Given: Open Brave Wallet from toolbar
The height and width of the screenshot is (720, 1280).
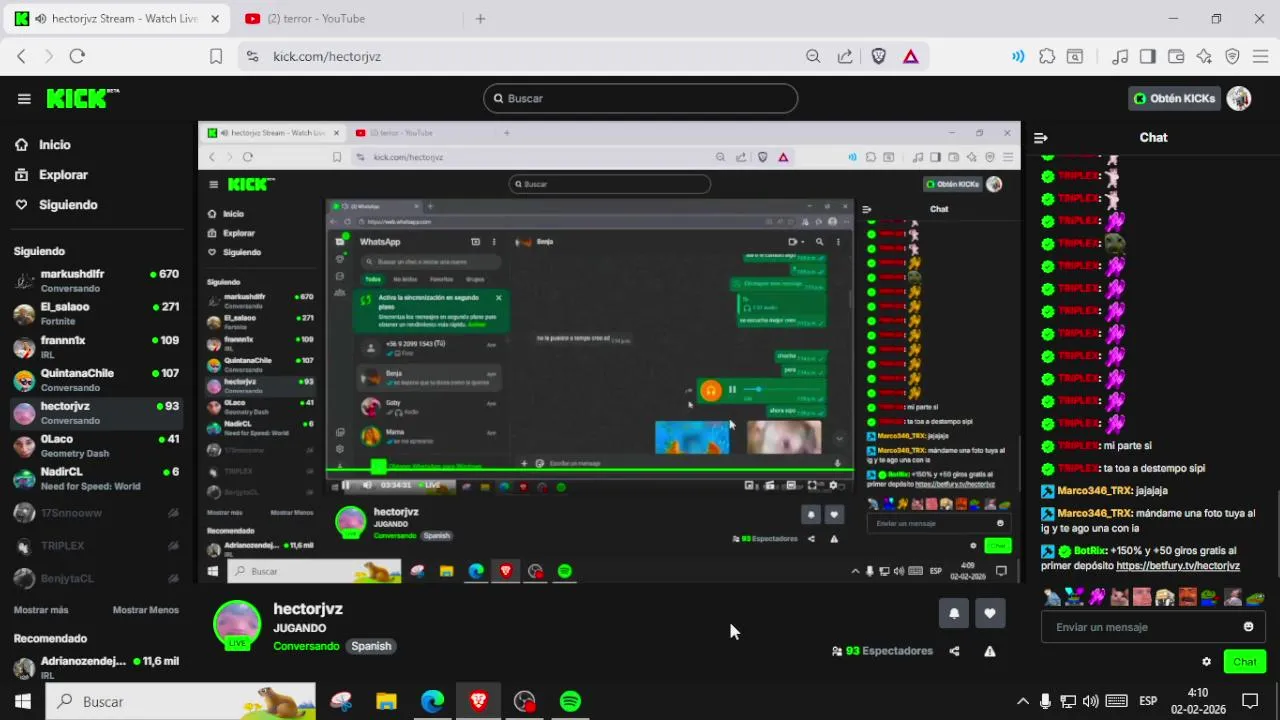Looking at the screenshot, I should click(x=1176, y=56).
